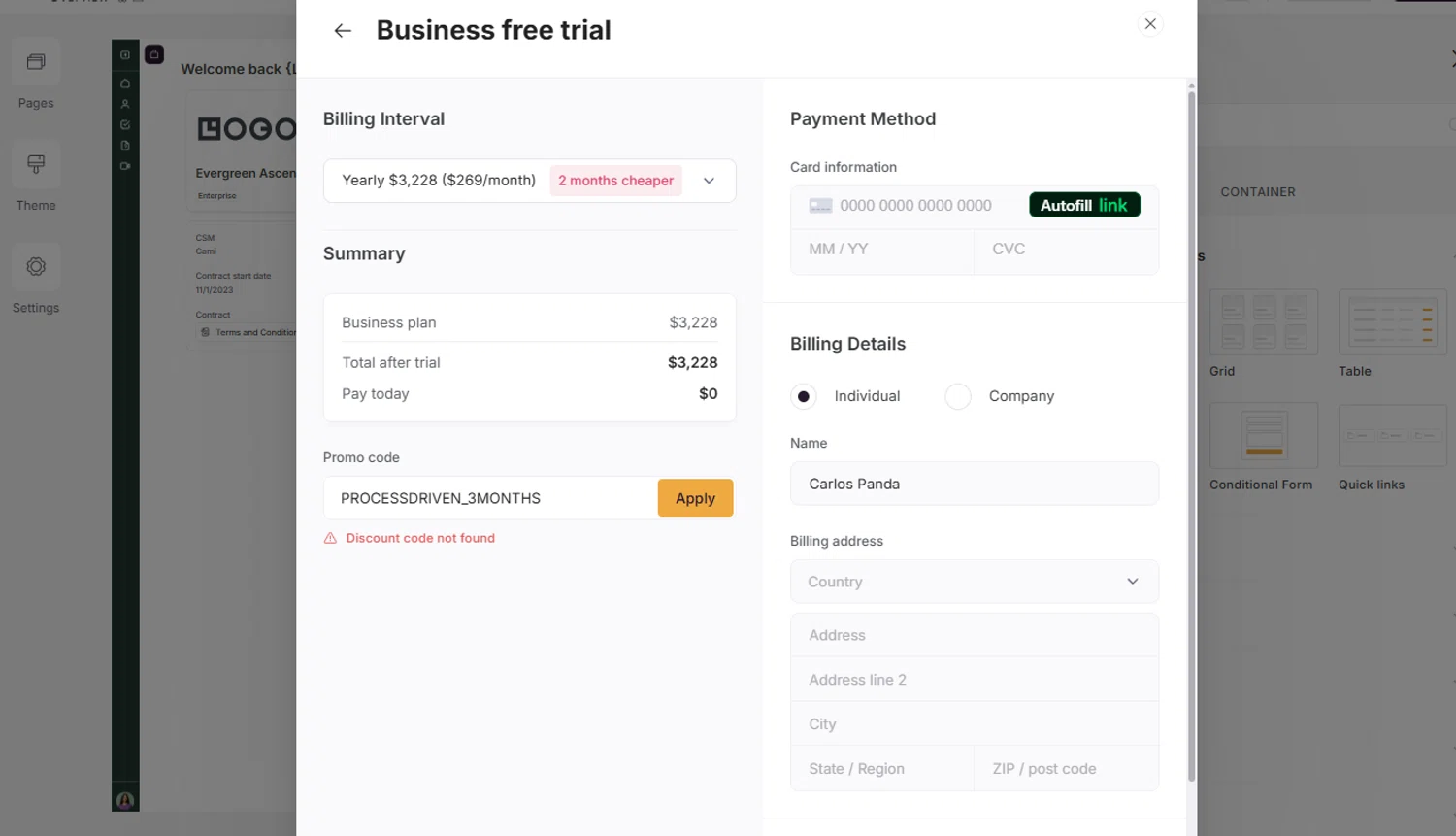Click the Discount code not found message
Screen dimensions: 1456x836
(x=420, y=538)
